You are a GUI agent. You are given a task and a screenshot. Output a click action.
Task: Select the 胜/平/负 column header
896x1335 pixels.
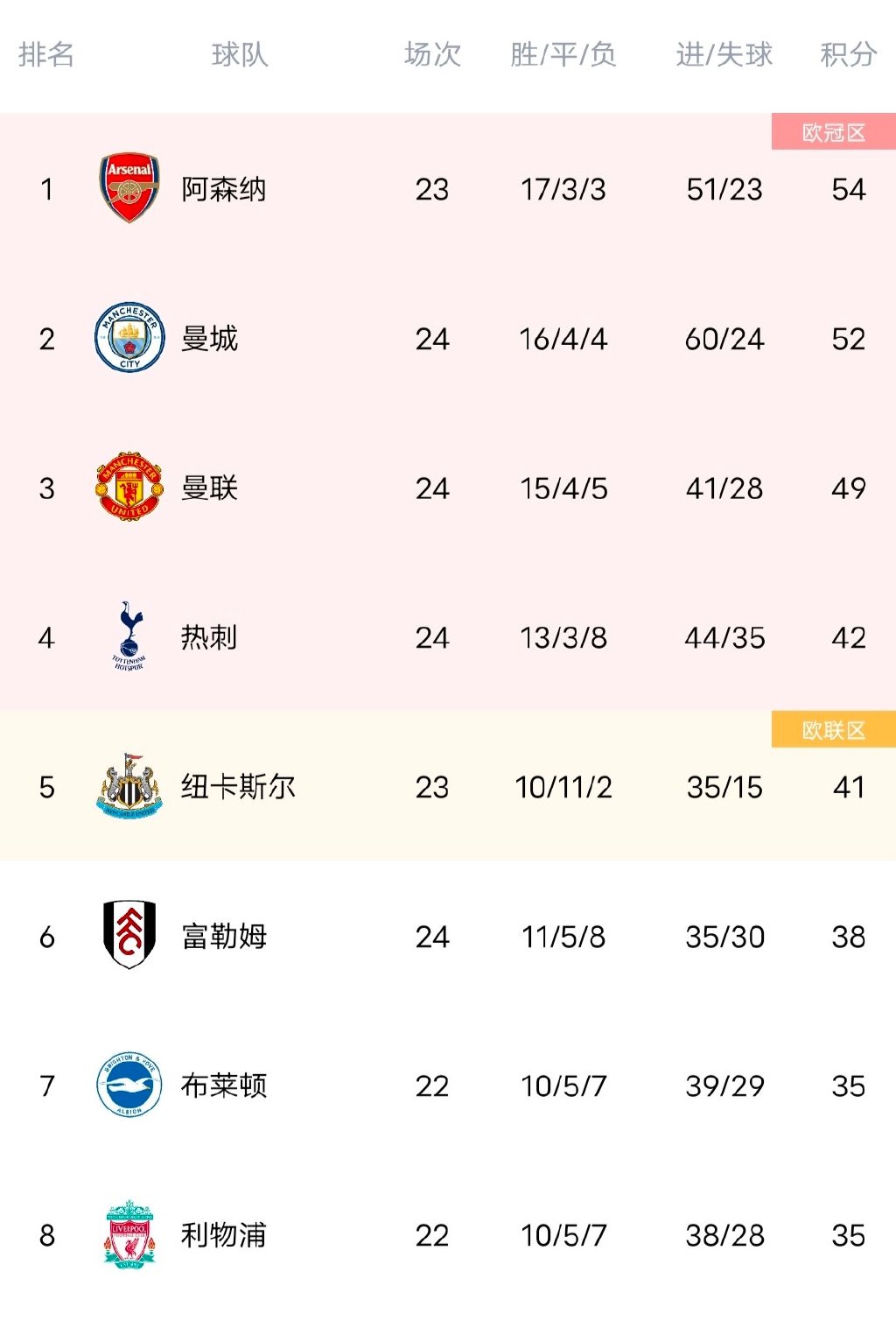pos(563,55)
